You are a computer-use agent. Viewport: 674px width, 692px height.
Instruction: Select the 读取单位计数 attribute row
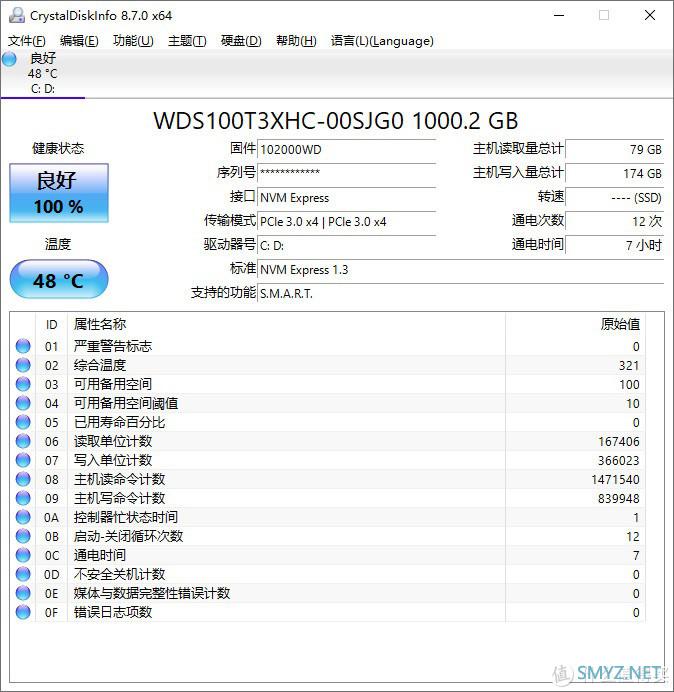click(328, 441)
